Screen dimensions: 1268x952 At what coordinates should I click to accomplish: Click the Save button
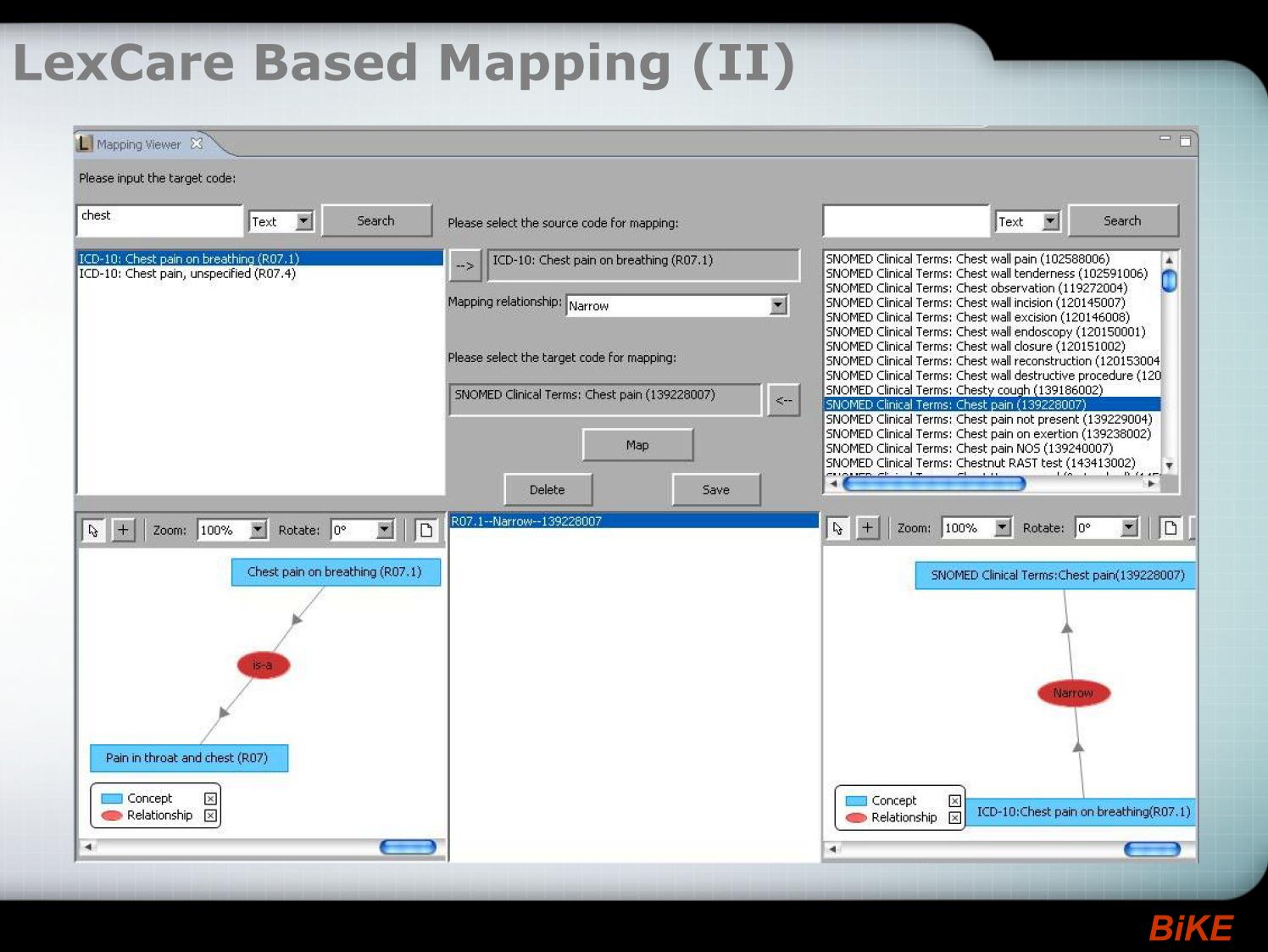(x=716, y=490)
